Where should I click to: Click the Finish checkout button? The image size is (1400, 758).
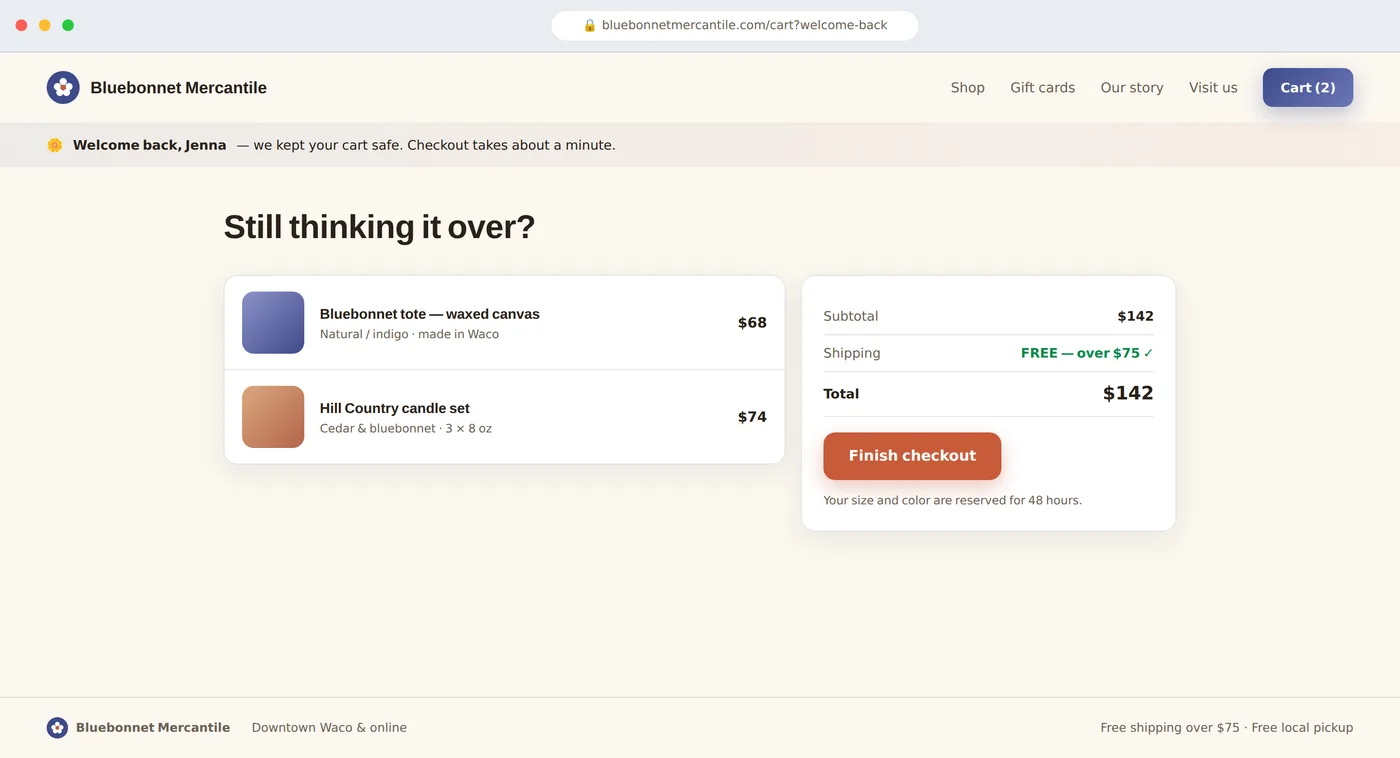[912, 456]
